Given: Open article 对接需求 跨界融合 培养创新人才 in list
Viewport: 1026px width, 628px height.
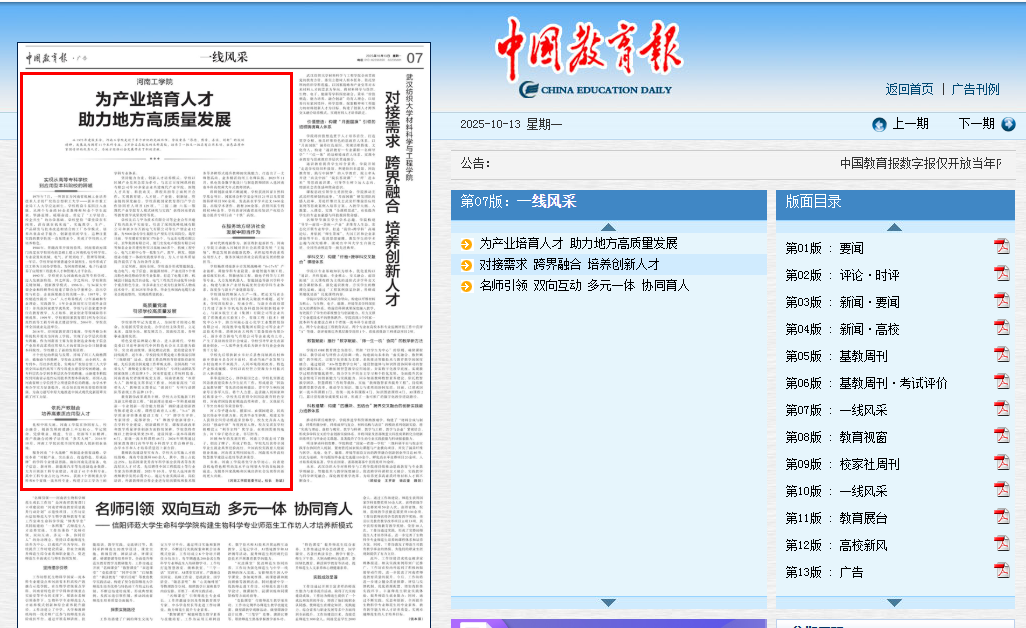Looking at the screenshot, I should point(569,264).
